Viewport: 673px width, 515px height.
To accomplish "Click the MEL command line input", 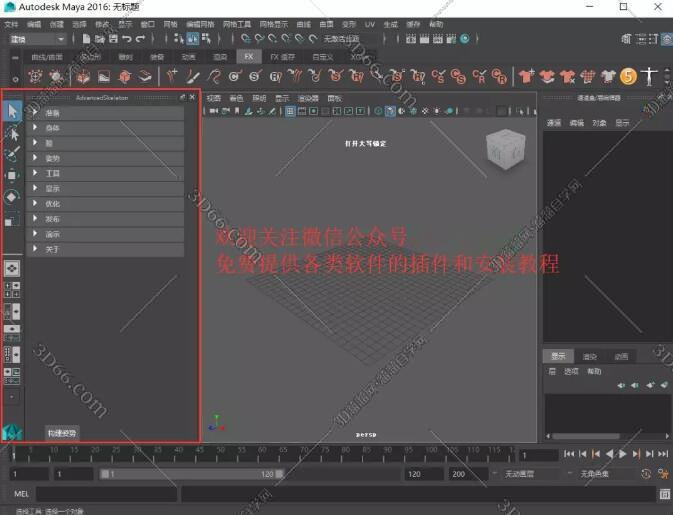I will click(x=106, y=494).
